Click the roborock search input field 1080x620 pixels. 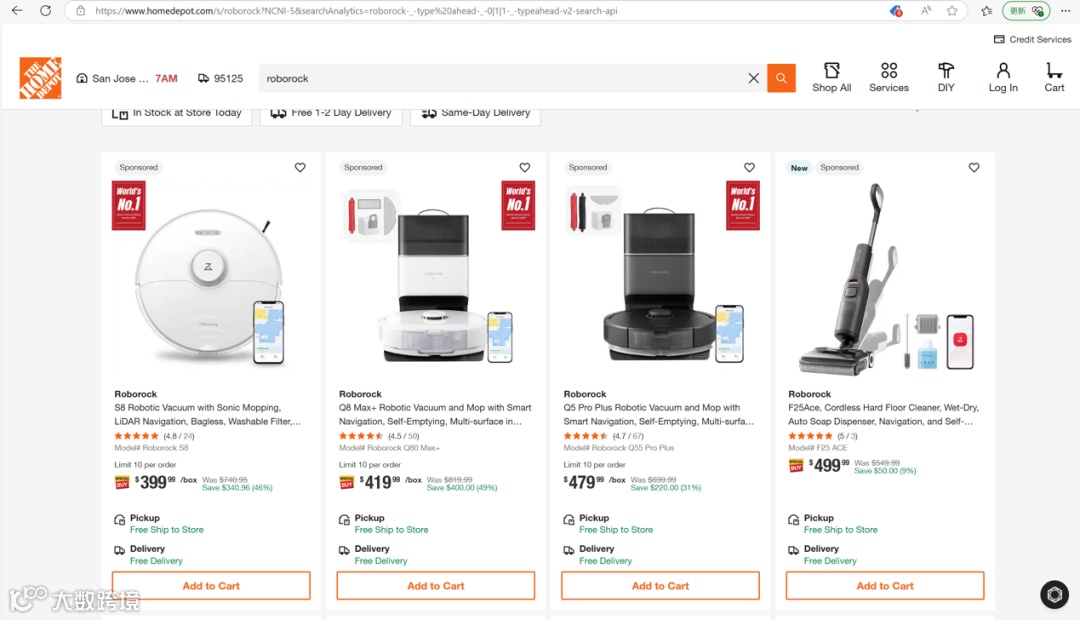click(500, 78)
